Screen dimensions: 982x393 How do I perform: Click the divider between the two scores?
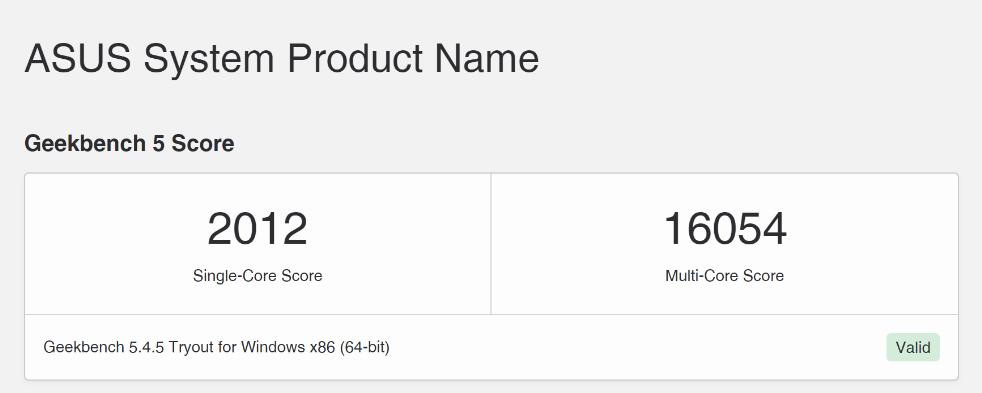point(491,244)
